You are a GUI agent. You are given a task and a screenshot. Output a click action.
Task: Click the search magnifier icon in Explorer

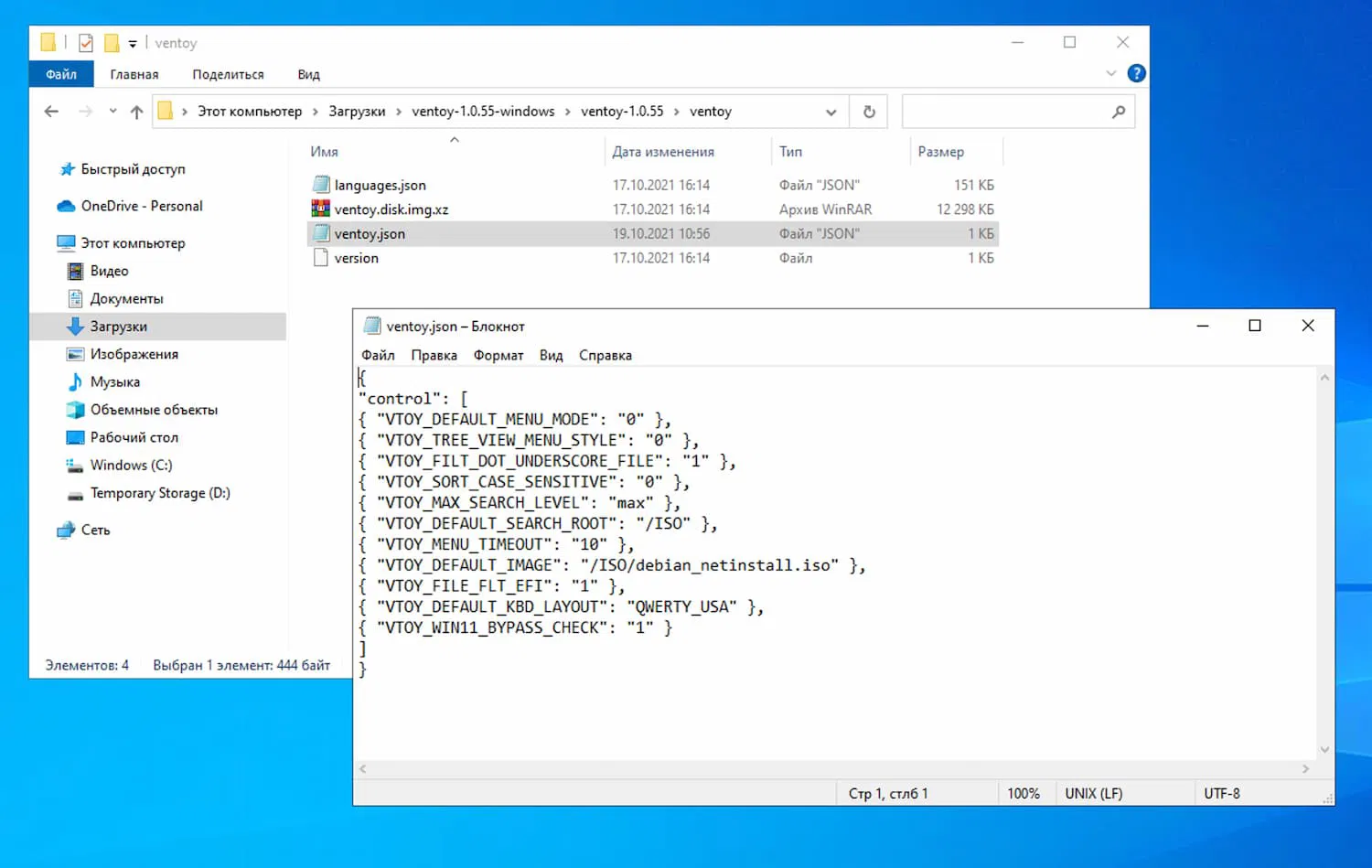coord(1118,112)
